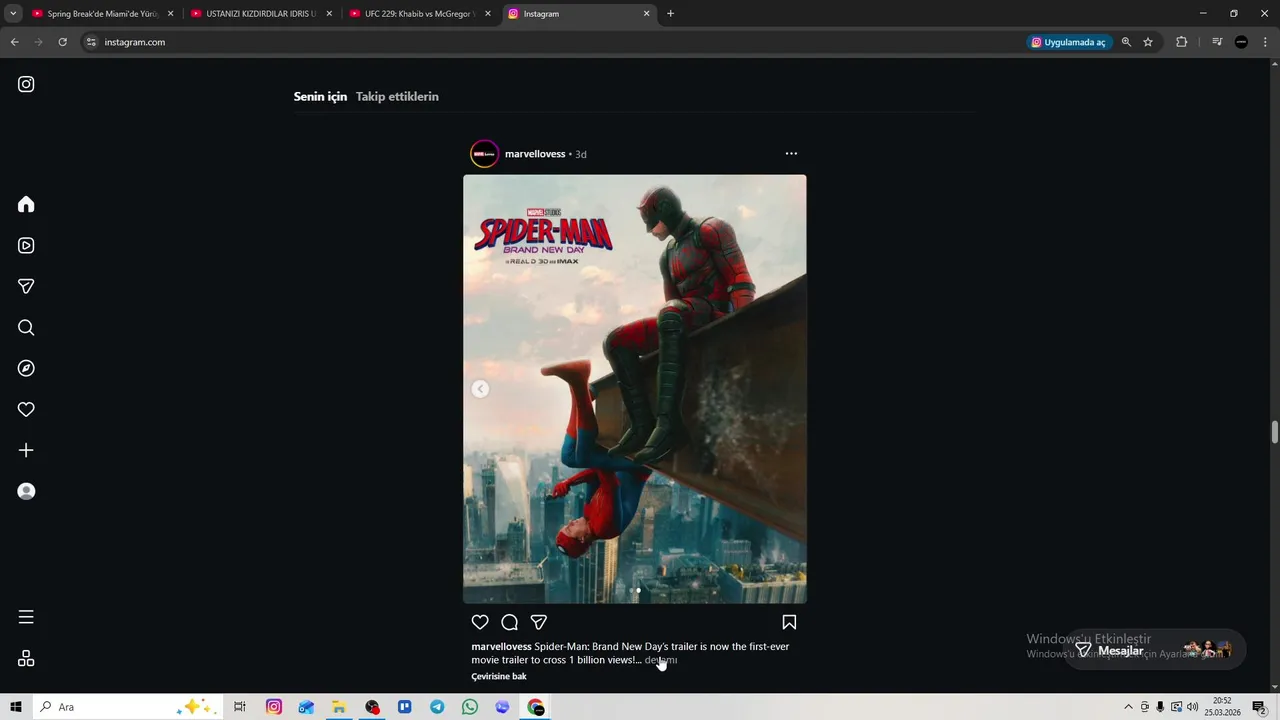
Task: Open Notifications heart in sidebar
Action: (x=26, y=409)
